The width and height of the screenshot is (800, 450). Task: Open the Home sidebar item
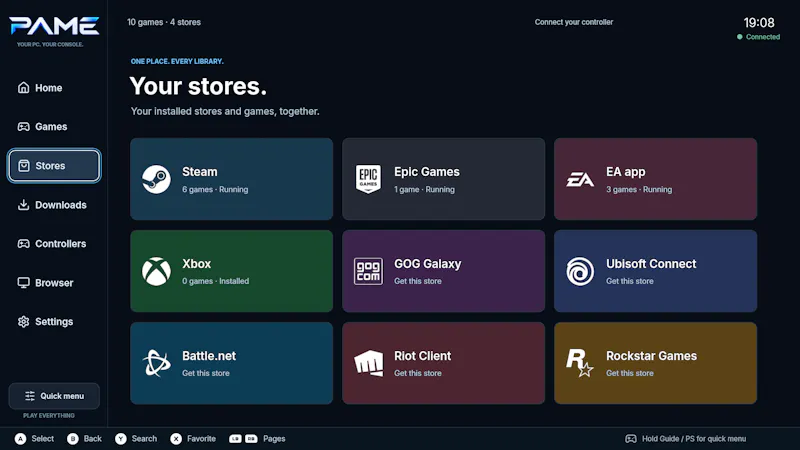[54, 88]
